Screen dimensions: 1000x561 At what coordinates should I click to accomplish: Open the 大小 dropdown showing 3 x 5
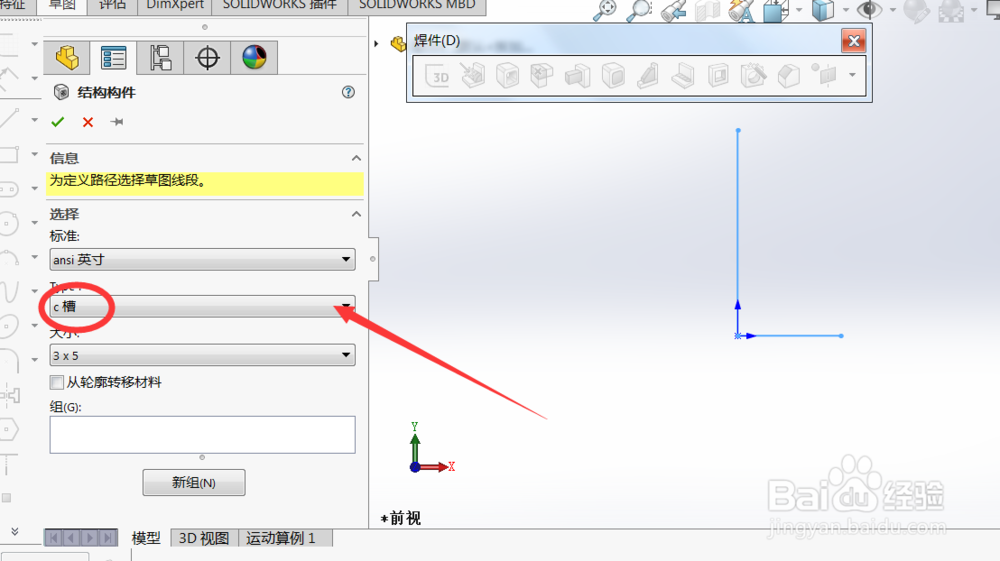pos(202,355)
